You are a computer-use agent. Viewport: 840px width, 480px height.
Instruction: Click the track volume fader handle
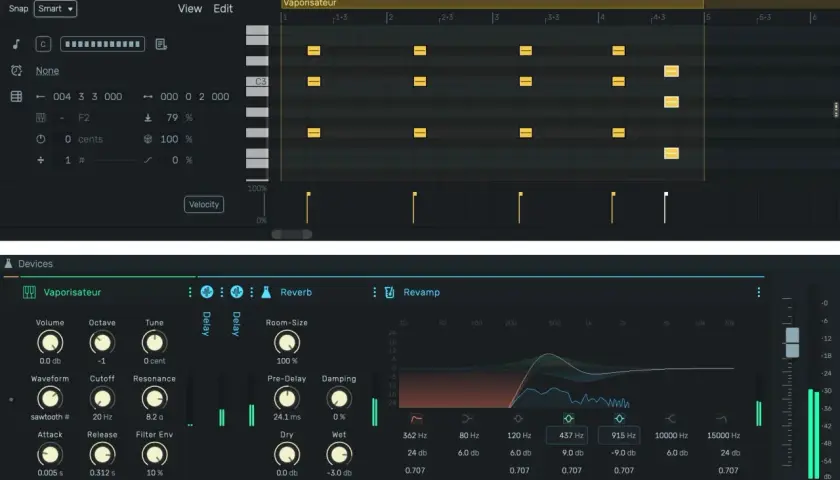pos(792,342)
